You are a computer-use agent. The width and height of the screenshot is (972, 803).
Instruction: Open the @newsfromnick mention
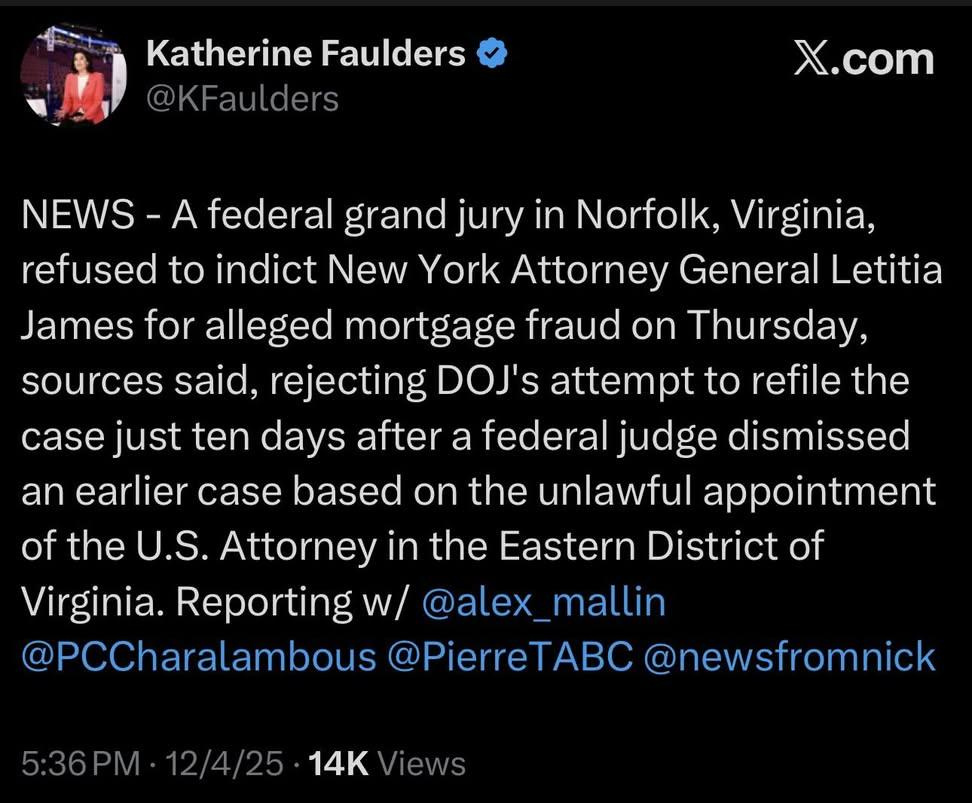pos(790,657)
